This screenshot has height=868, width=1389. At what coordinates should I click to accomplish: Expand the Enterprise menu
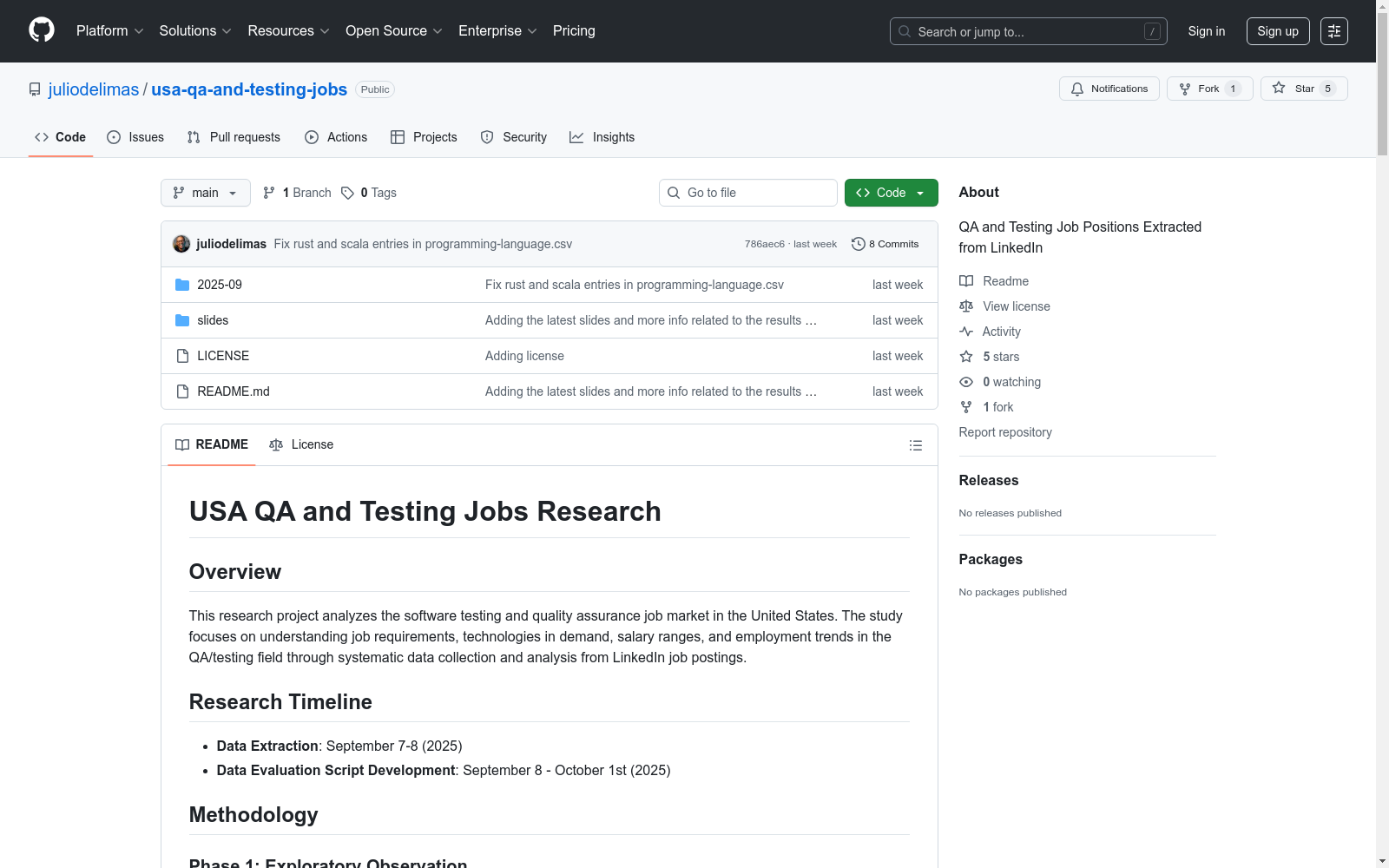tap(497, 31)
